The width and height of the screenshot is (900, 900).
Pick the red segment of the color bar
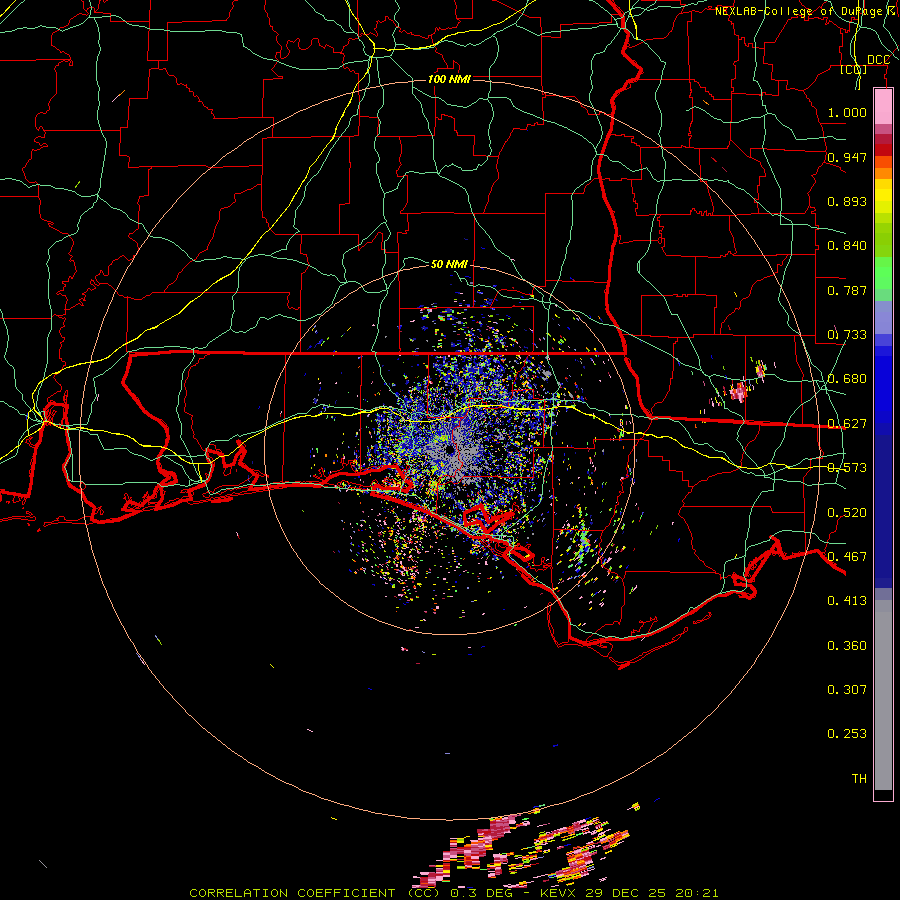point(883,150)
